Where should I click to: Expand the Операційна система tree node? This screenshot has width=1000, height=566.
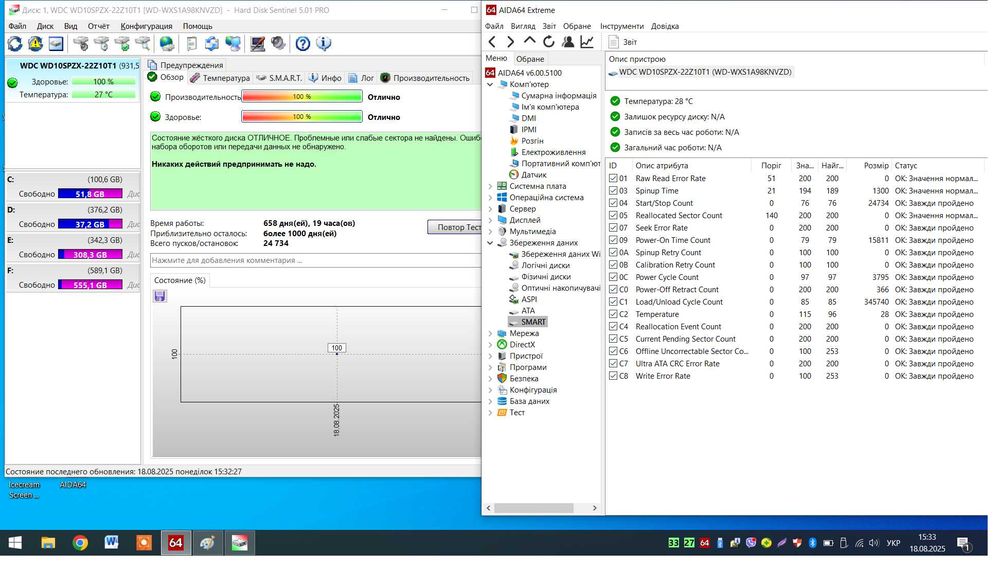coord(490,198)
